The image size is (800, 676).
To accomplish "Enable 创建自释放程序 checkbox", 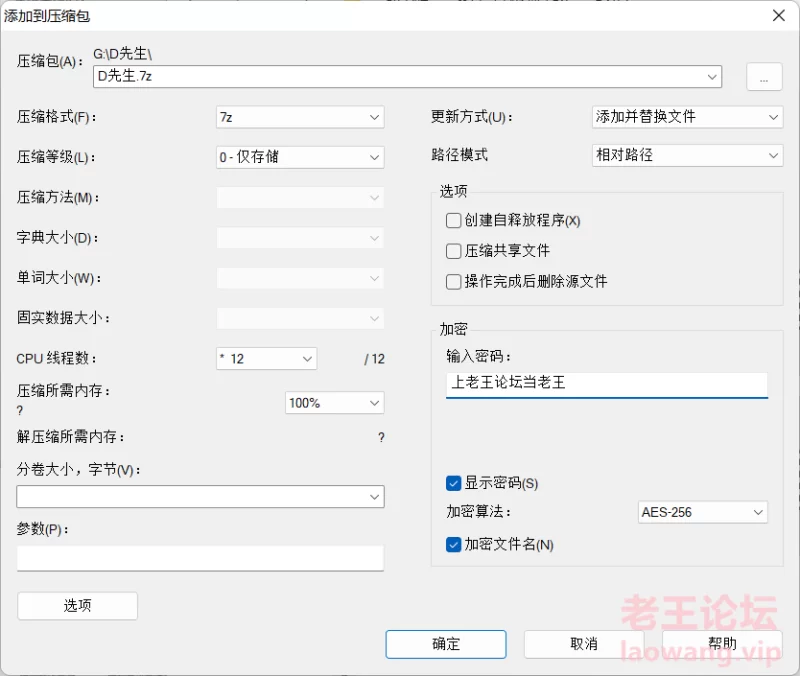I will (453, 220).
